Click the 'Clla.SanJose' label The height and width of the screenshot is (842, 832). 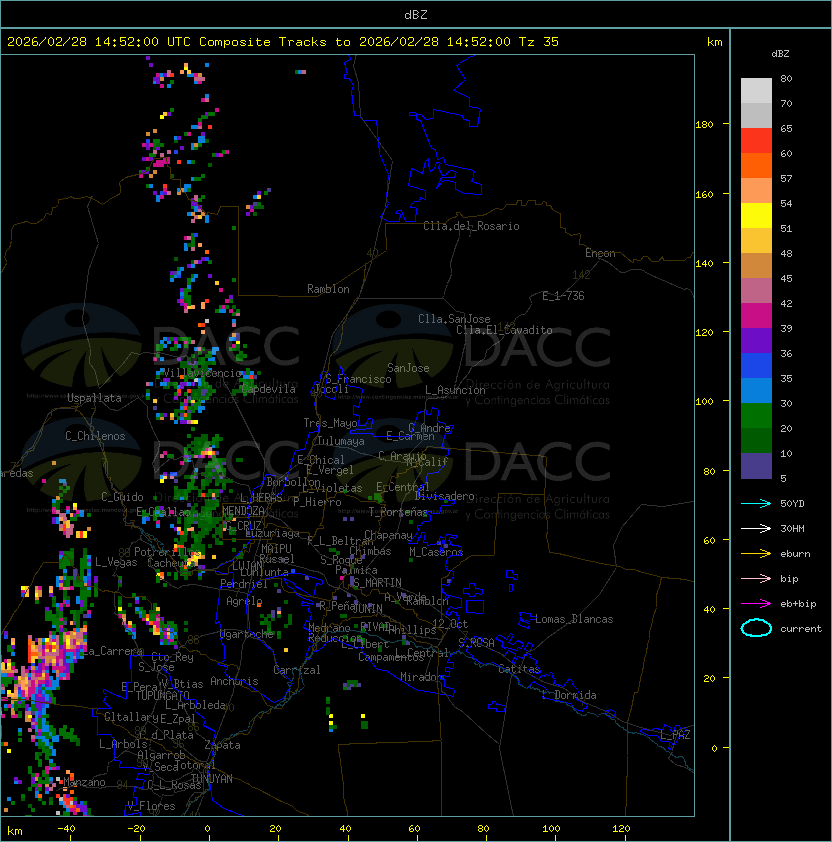(454, 319)
